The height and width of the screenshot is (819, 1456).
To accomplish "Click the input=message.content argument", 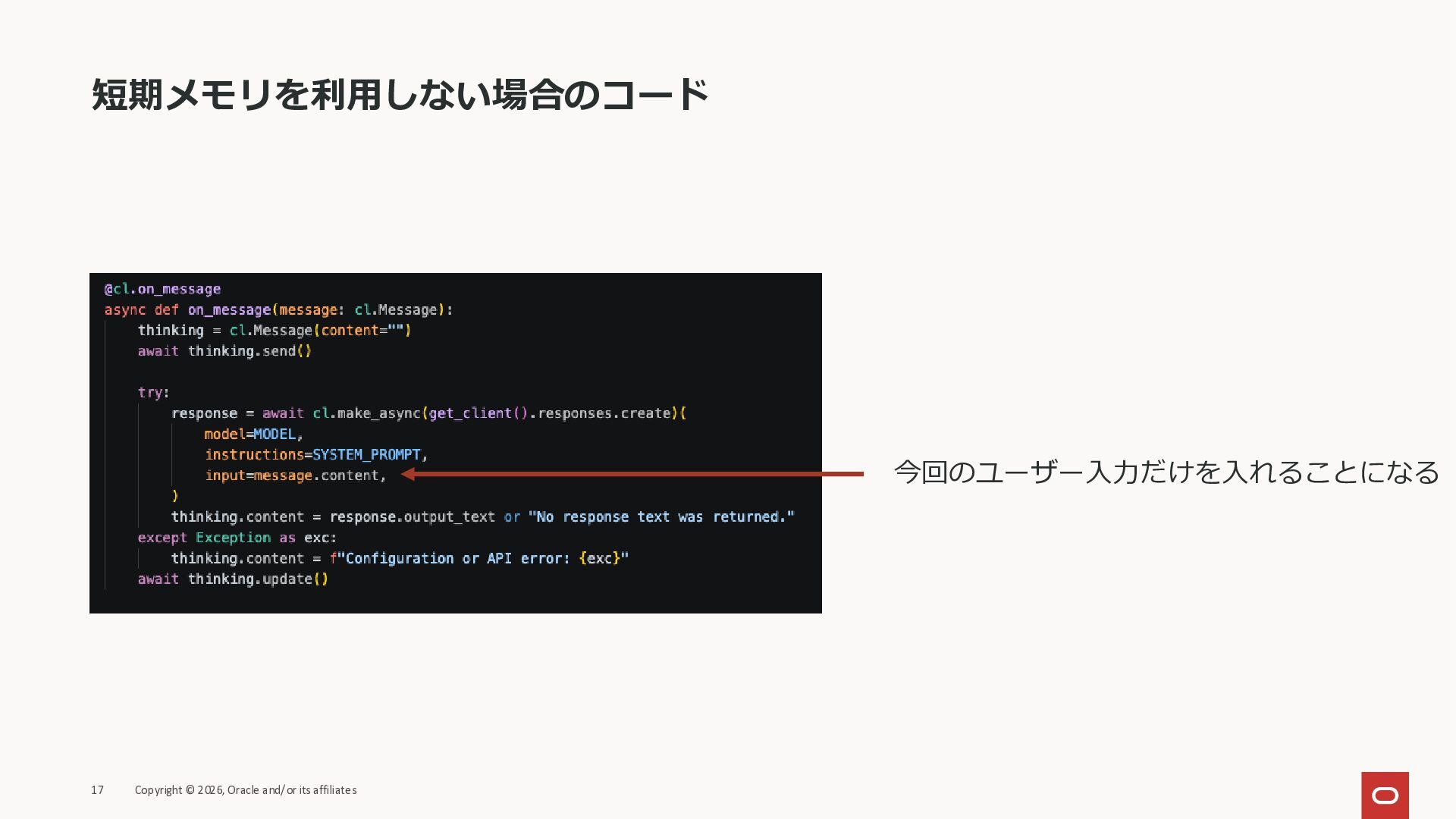I will coord(295,475).
